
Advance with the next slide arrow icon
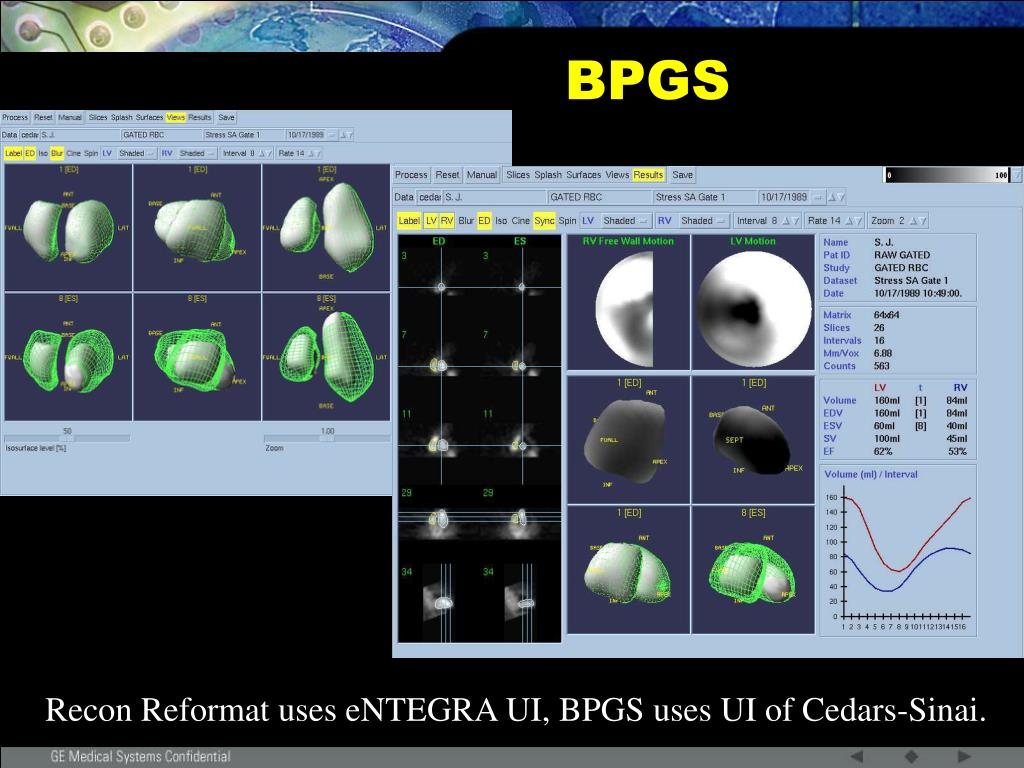963,756
